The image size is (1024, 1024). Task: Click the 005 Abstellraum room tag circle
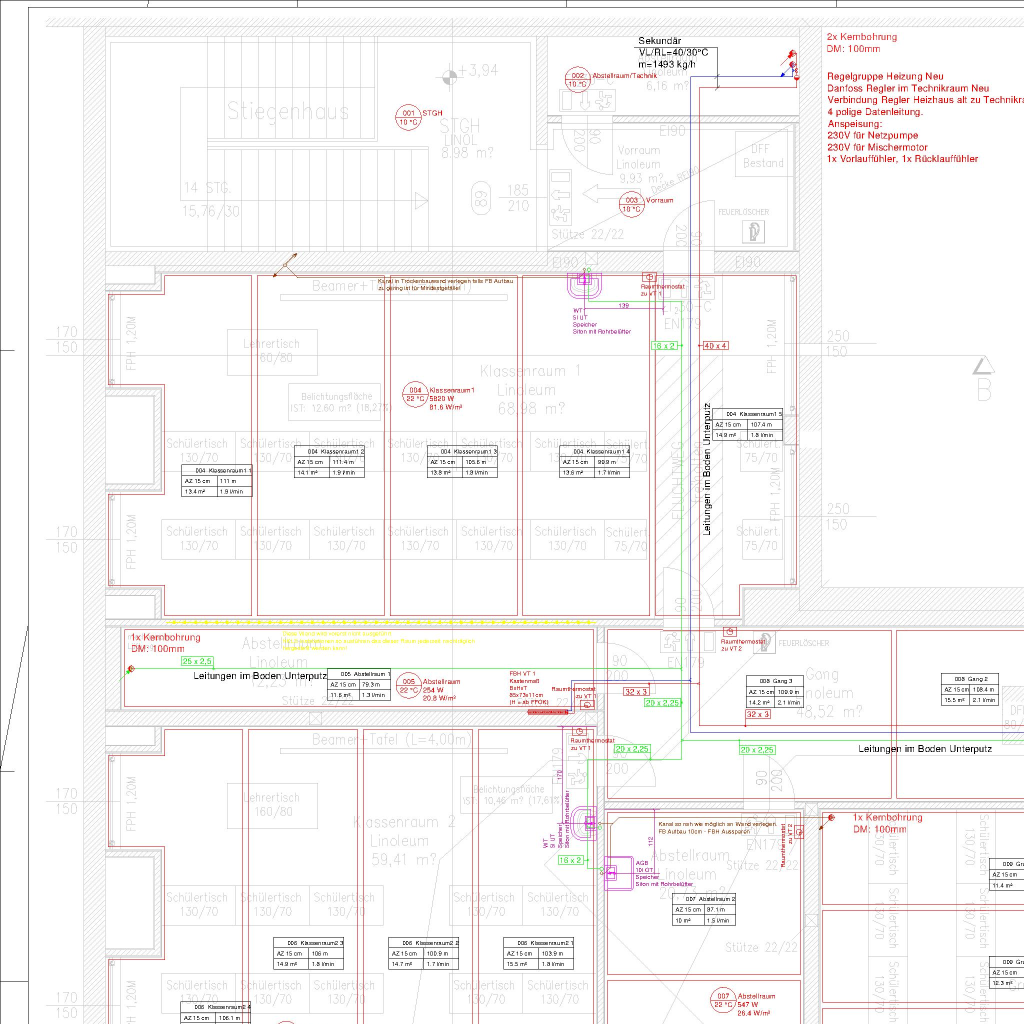tap(408, 686)
